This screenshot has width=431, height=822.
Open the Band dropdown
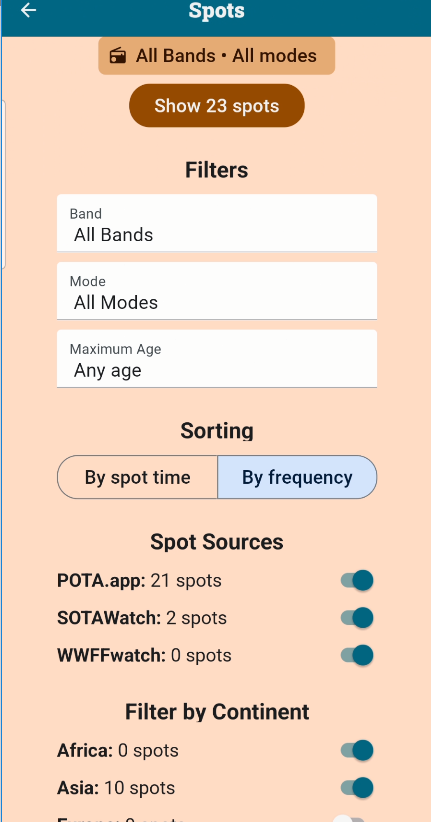point(217,223)
